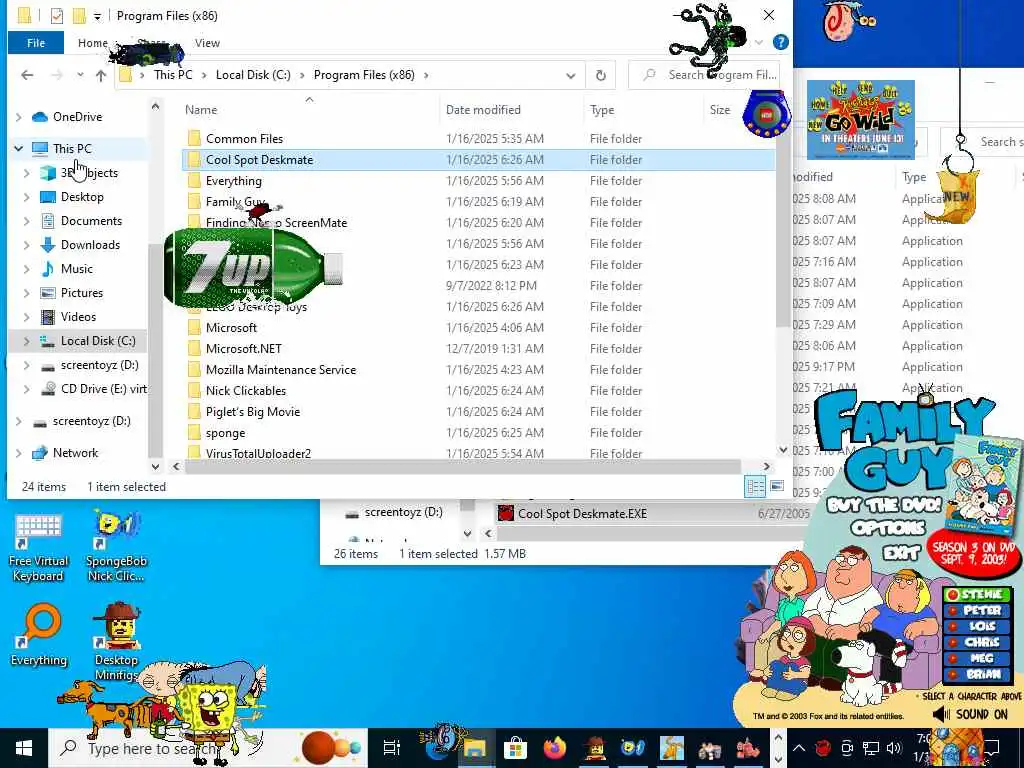Image resolution: width=1024 pixels, height=768 pixels.
Task: Select Stewie character in Family Guy panel
Action: [978, 594]
